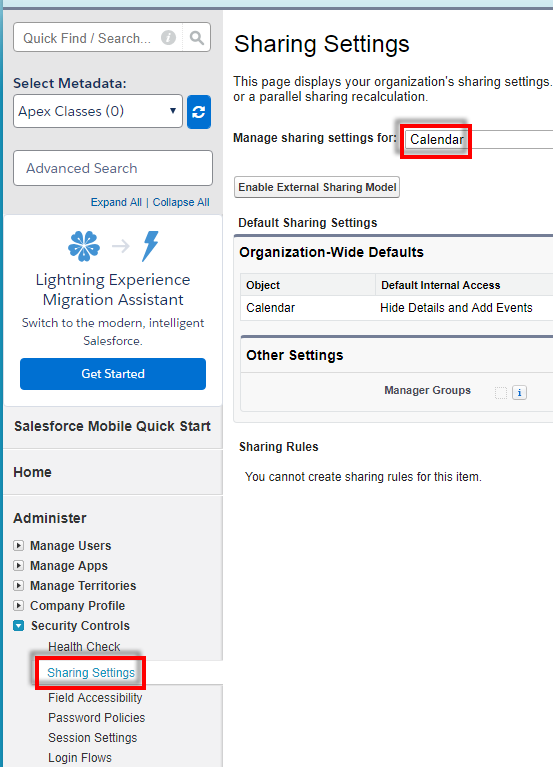Click the Organization-Wide Defaults heading
Screen dimensions: 553x767
[x=332, y=252]
